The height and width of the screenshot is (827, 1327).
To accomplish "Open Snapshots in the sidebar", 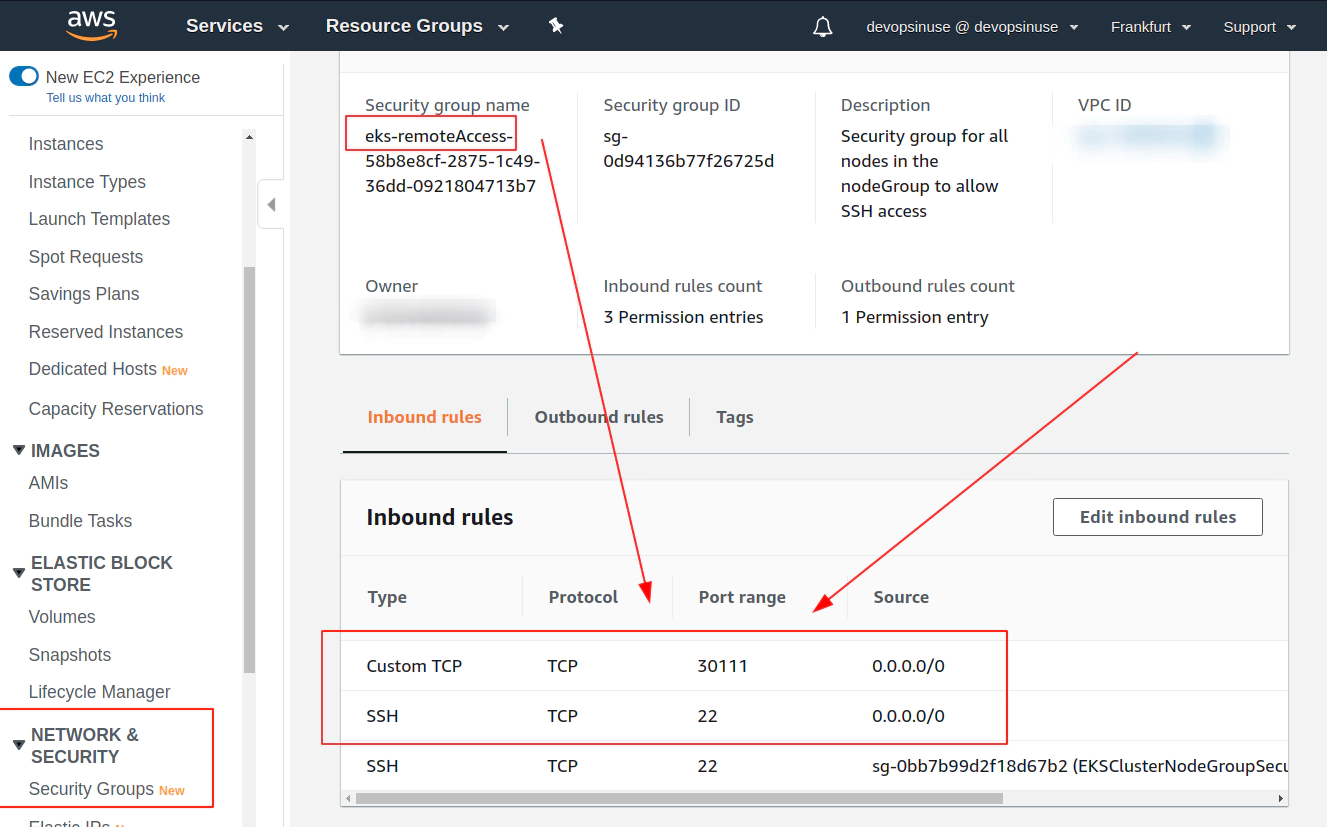I will 70,655.
